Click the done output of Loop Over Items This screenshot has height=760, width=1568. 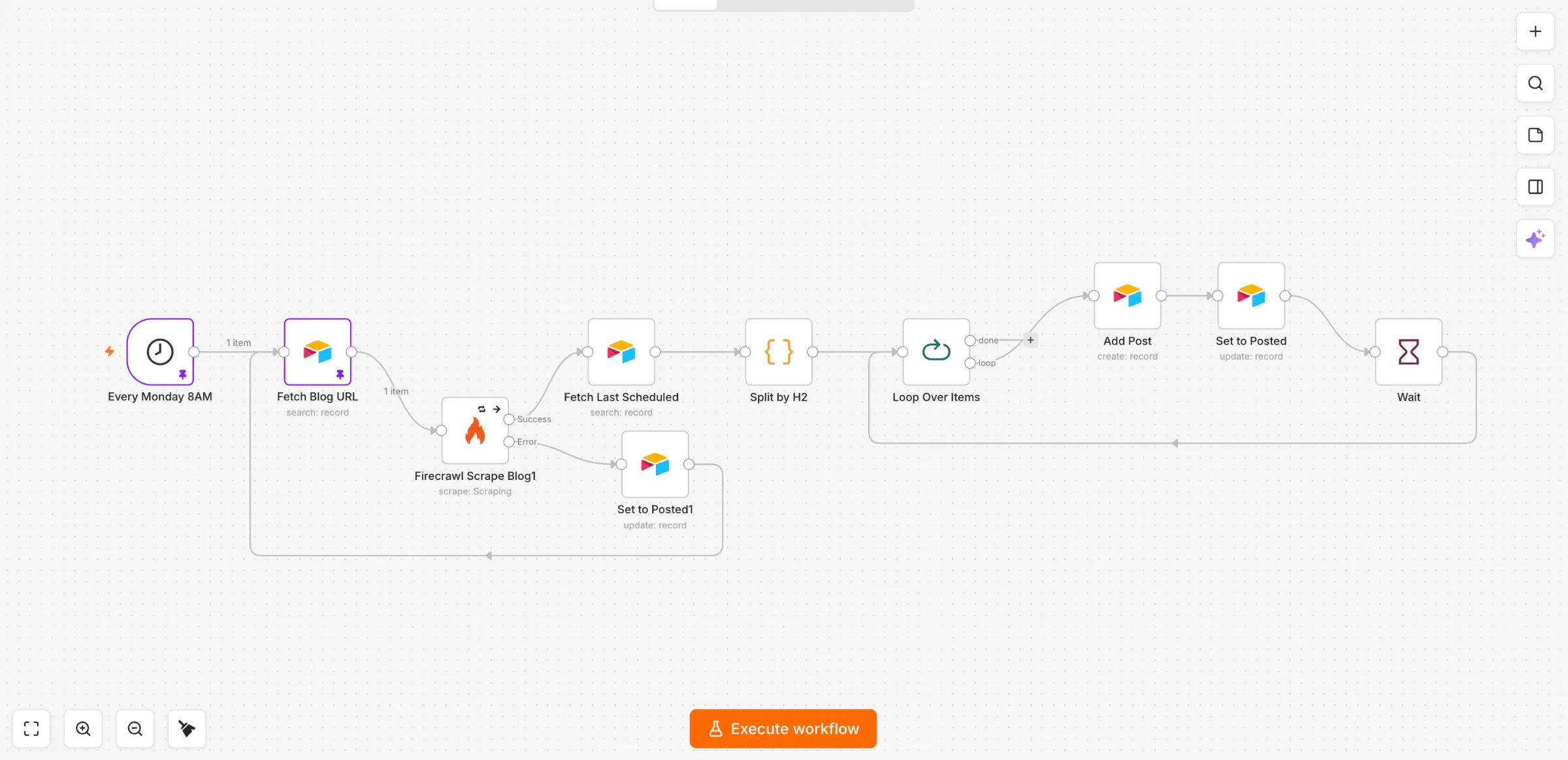click(x=970, y=341)
